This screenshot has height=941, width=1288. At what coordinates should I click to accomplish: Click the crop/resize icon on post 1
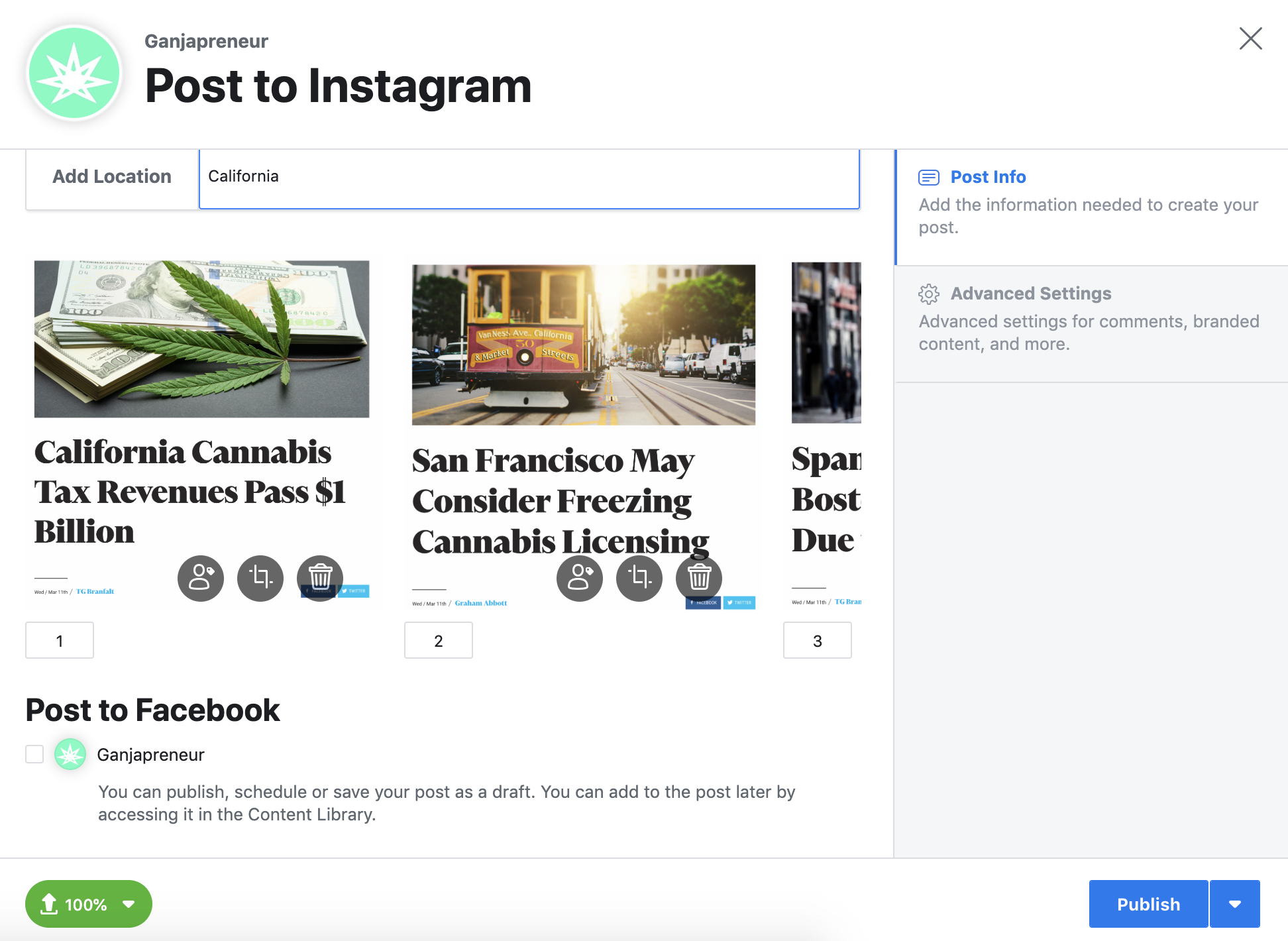tap(261, 578)
